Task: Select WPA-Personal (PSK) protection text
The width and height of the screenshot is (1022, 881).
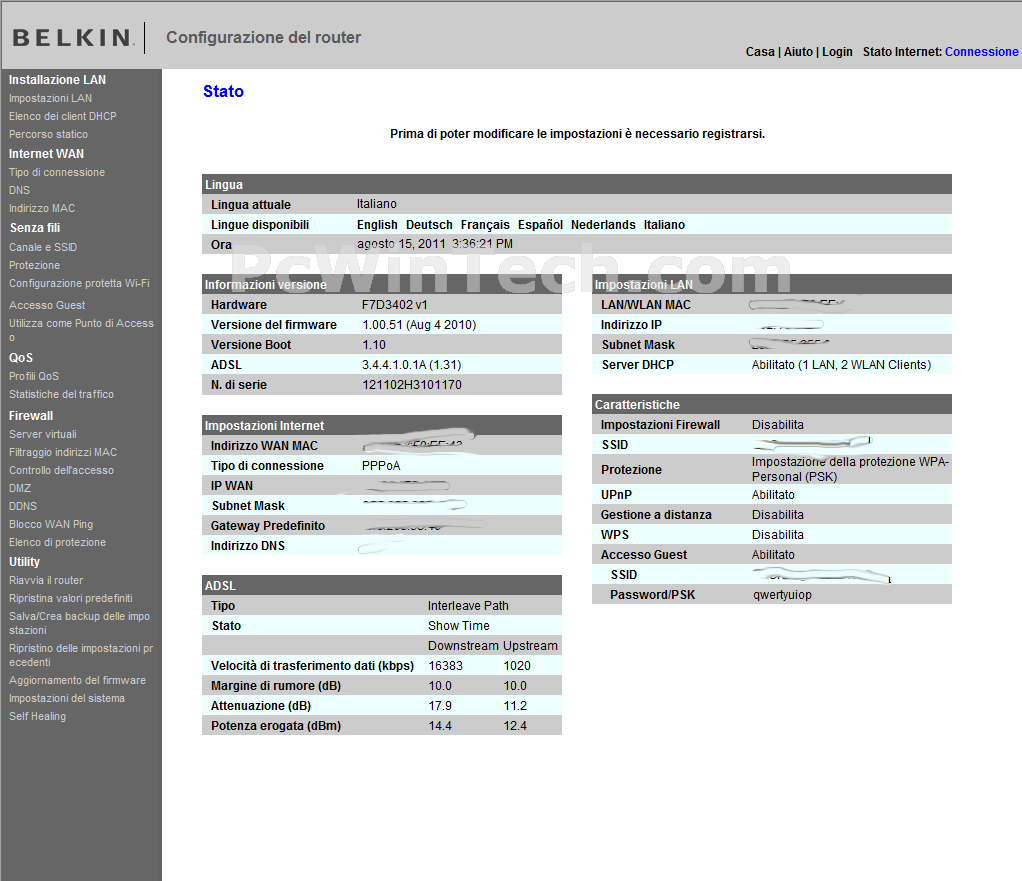Action: [850, 470]
